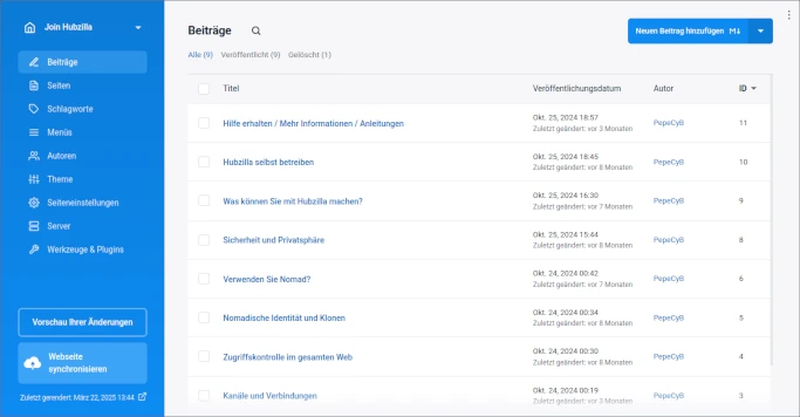The height and width of the screenshot is (417, 800).
Task: Open the post Hilfe erhalten / Mehr Informationen
Action: point(313,124)
